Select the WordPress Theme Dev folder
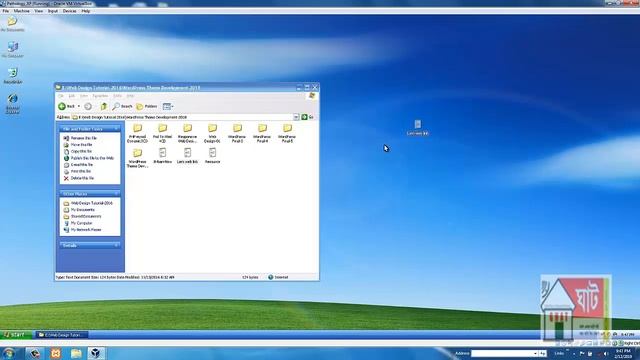Screen dimensions: 640x360 click(x=138, y=158)
